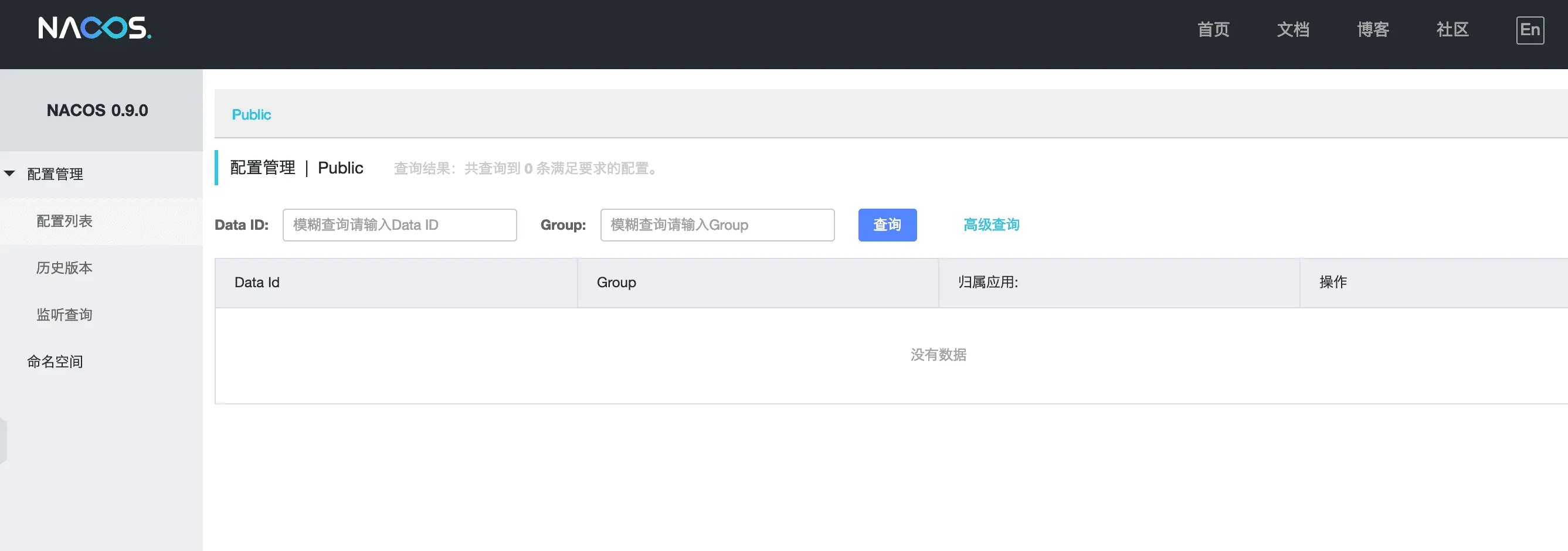Image resolution: width=1568 pixels, height=551 pixels.
Task: Open 文档 in the top navigation
Action: pyautogui.click(x=1293, y=30)
